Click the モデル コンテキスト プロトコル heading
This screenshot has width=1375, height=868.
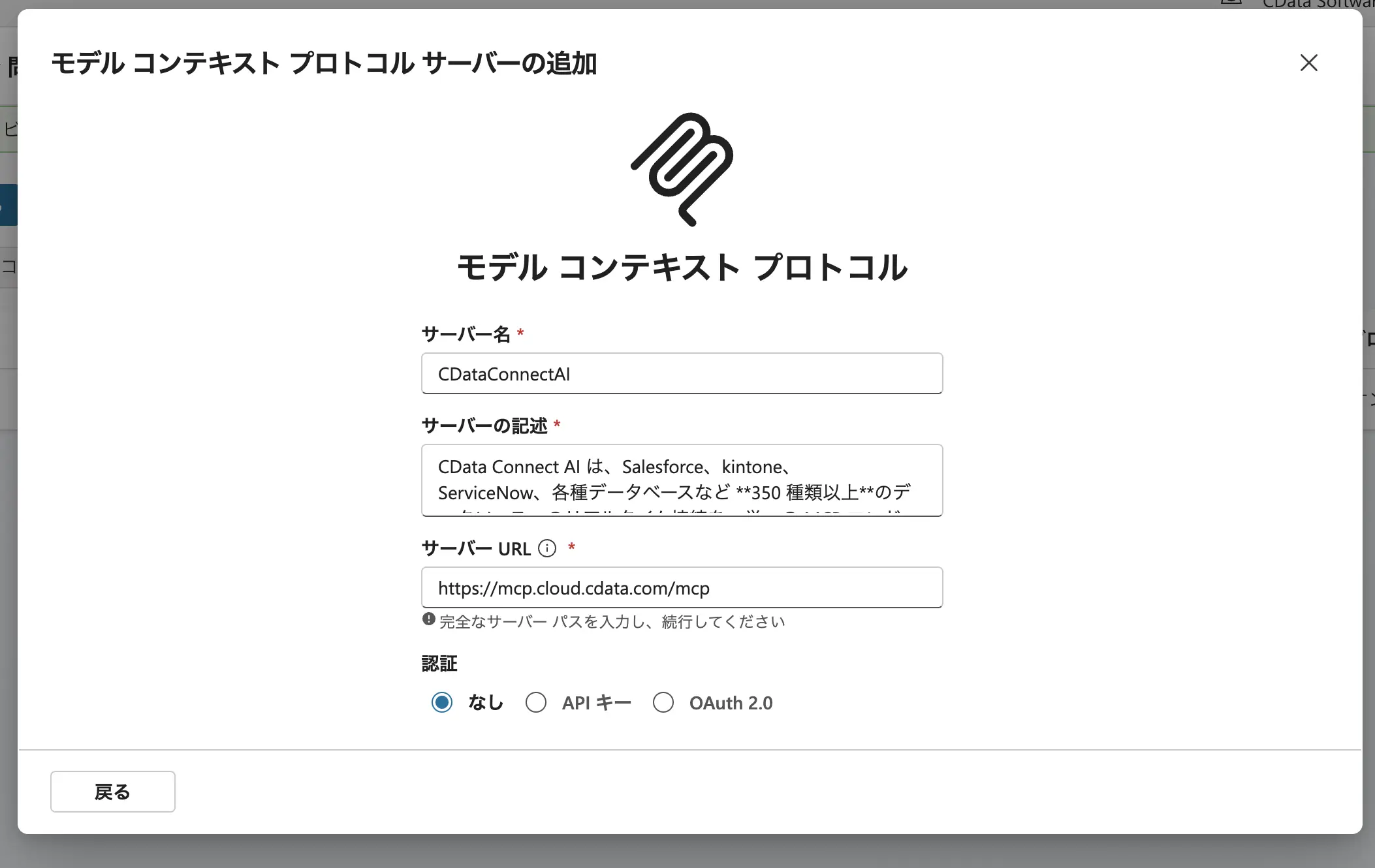(681, 268)
